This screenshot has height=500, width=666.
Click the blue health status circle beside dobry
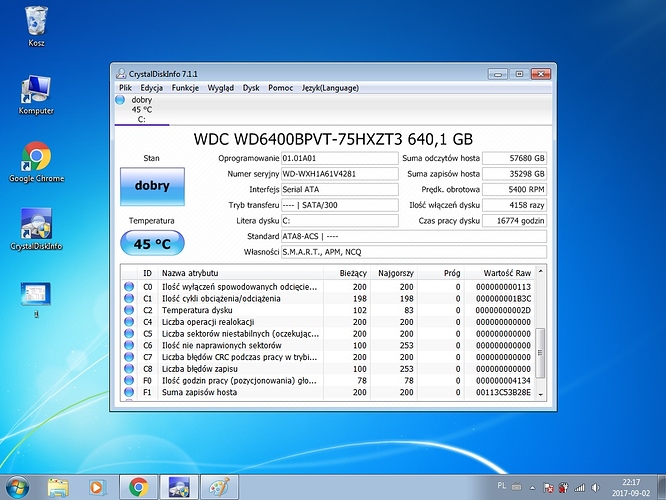120,100
